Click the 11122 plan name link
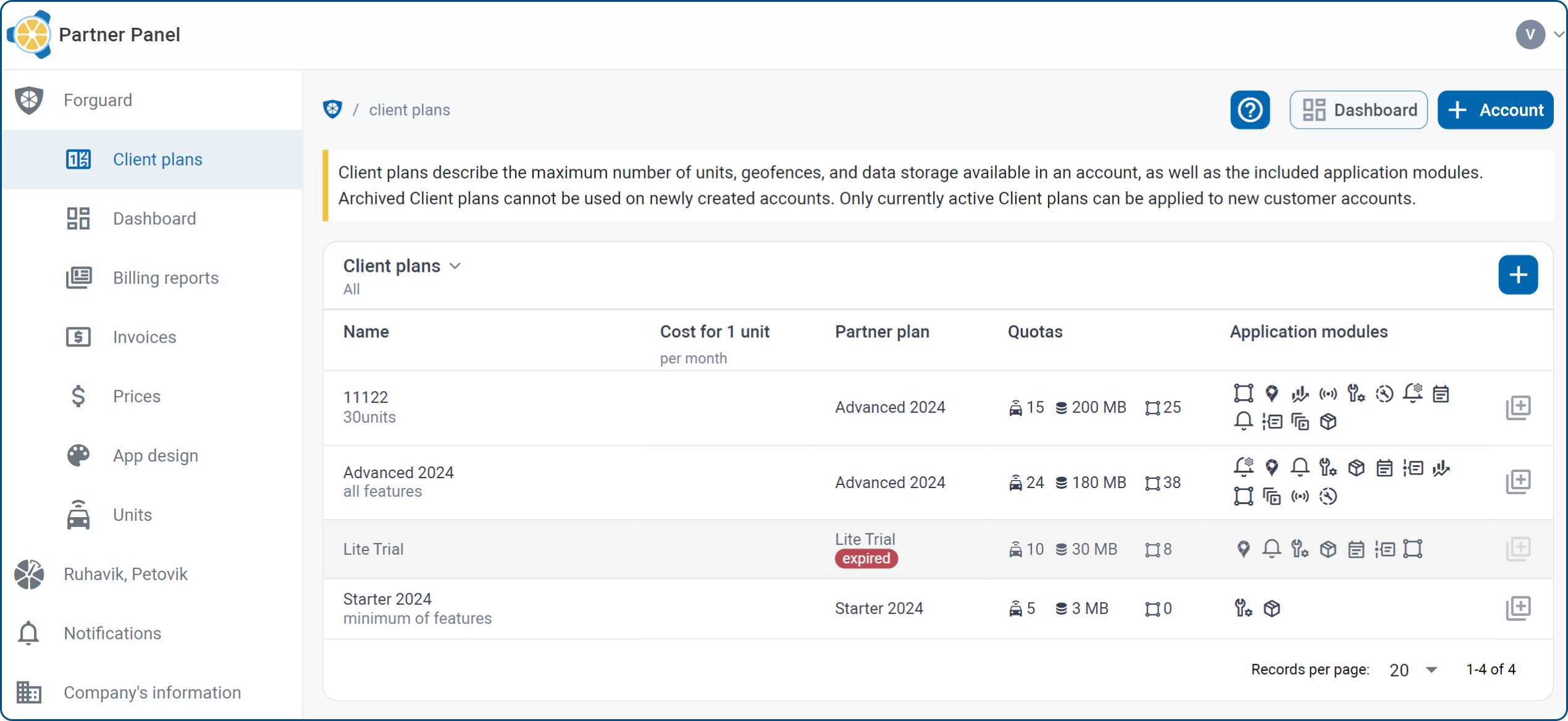Image resolution: width=1568 pixels, height=721 pixels. pos(367,397)
